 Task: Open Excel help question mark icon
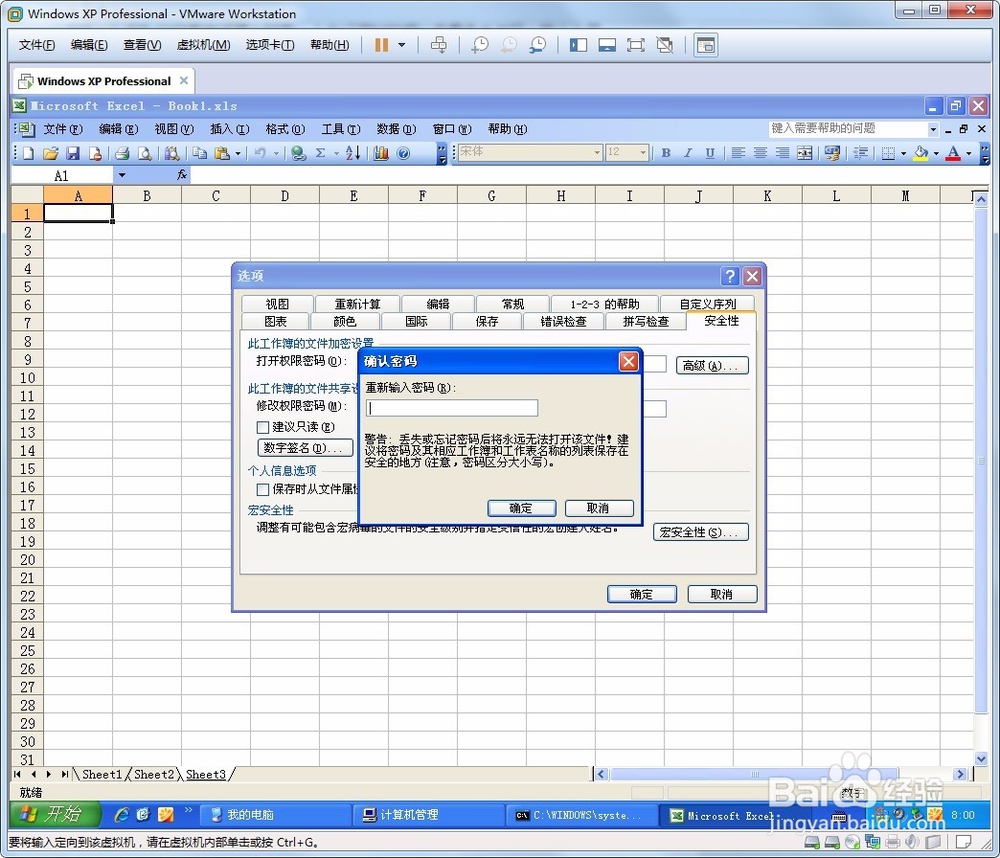(403, 153)
